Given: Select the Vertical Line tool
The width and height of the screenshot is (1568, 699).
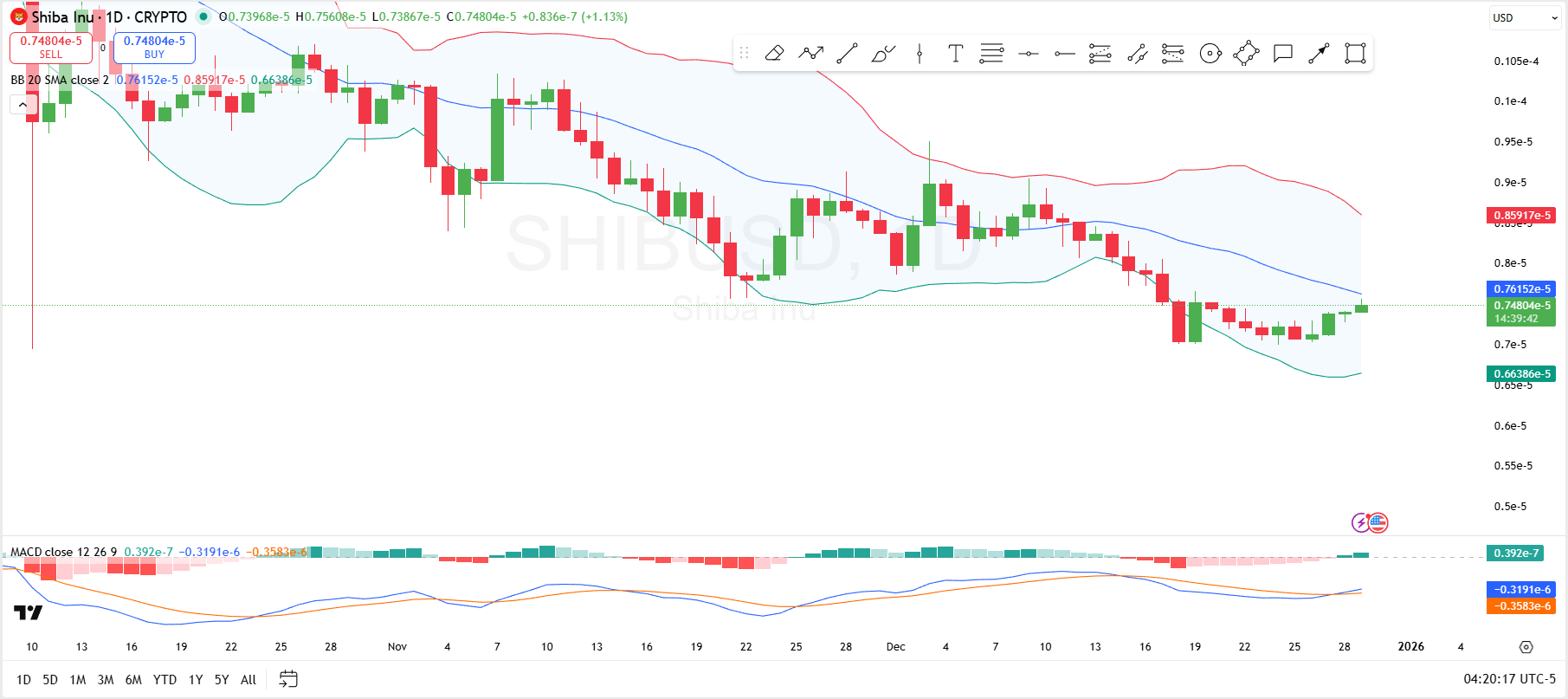Looking at the screenshot, I should tap(920, 54).
